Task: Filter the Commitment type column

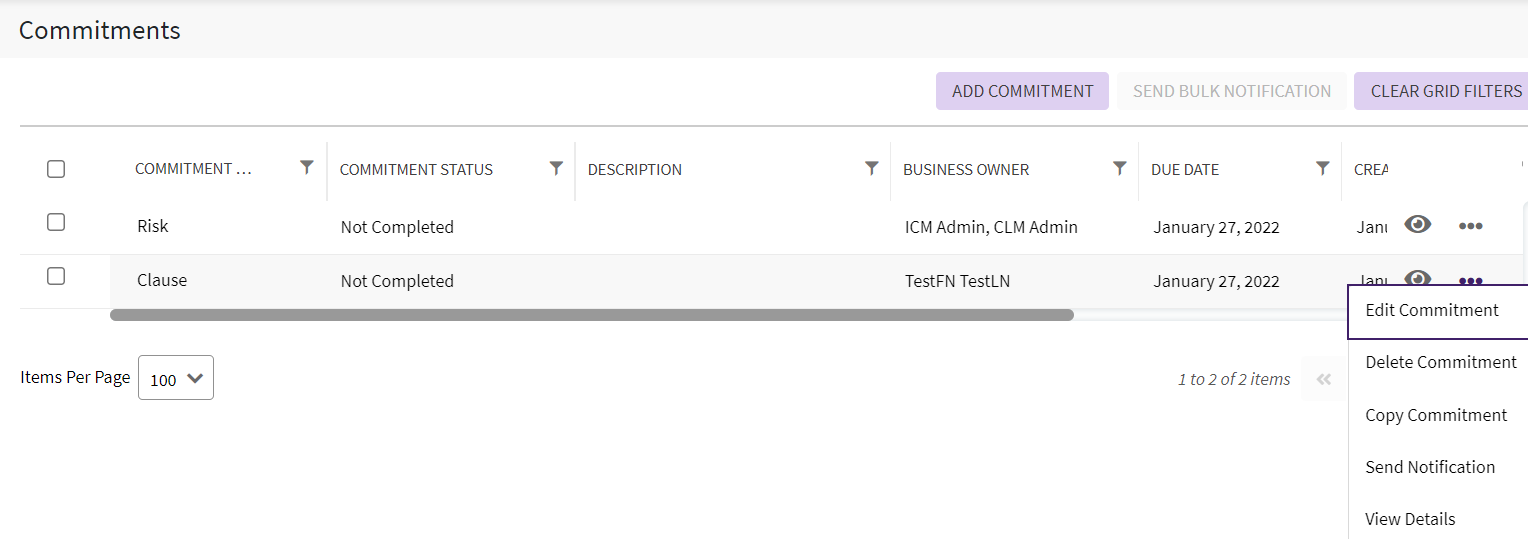Action: [x=307, y=168]
